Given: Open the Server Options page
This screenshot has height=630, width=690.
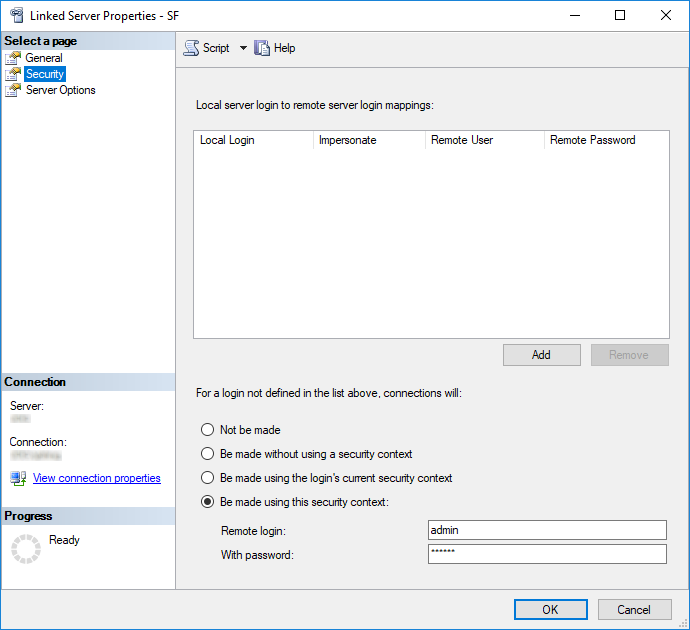Looking at the screenshot, I should point(61,90).
